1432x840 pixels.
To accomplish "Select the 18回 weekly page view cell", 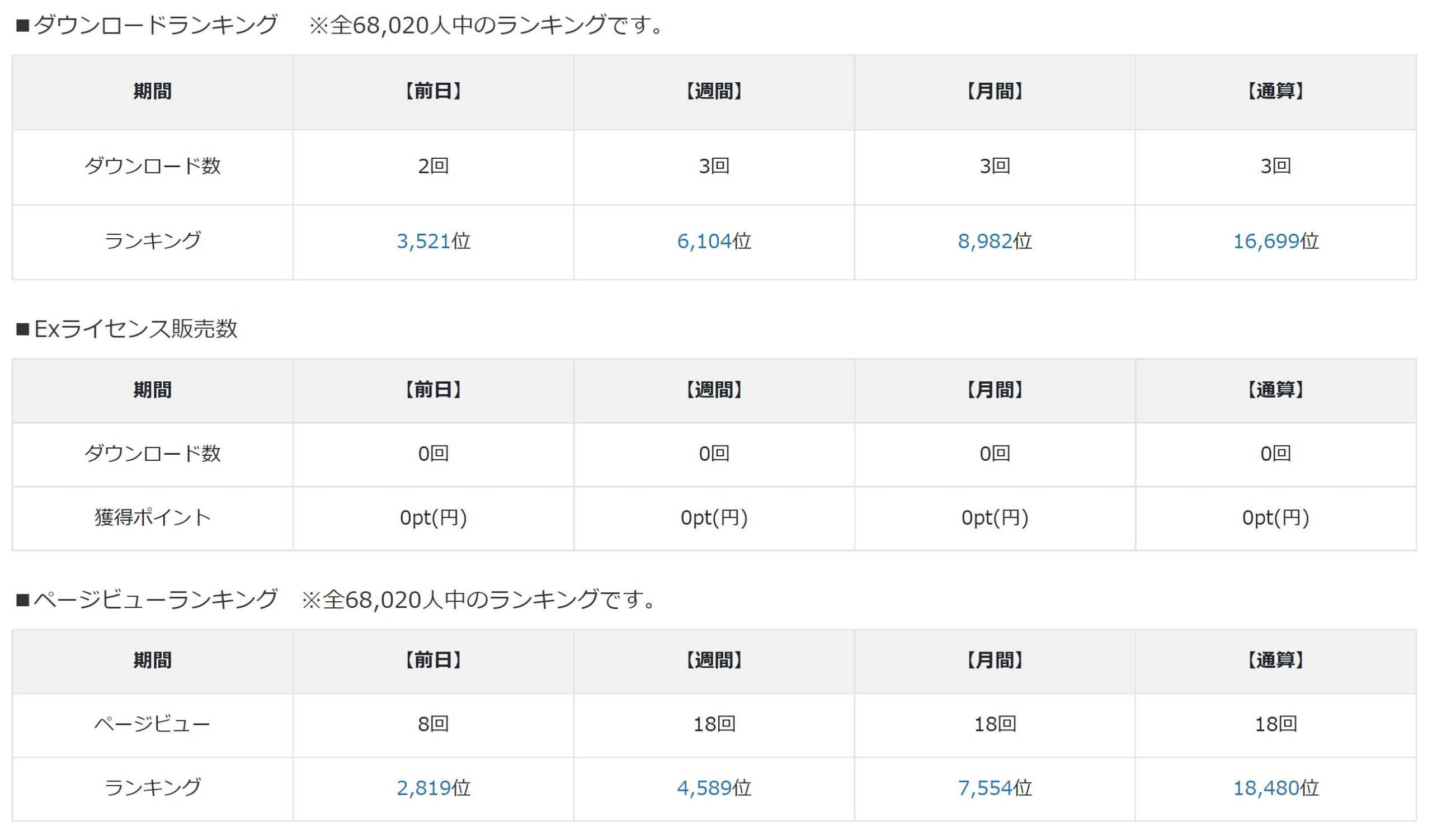I will pos(714,724).
